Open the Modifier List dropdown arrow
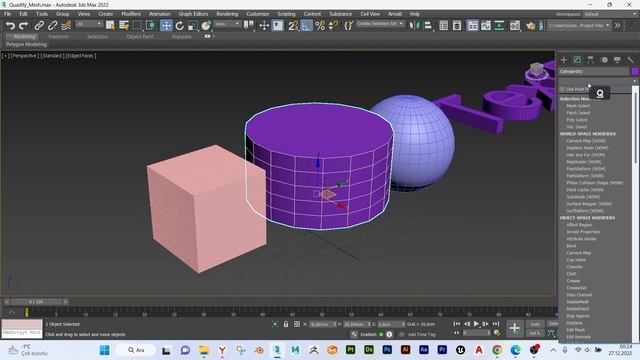 [x=634, y=81]
